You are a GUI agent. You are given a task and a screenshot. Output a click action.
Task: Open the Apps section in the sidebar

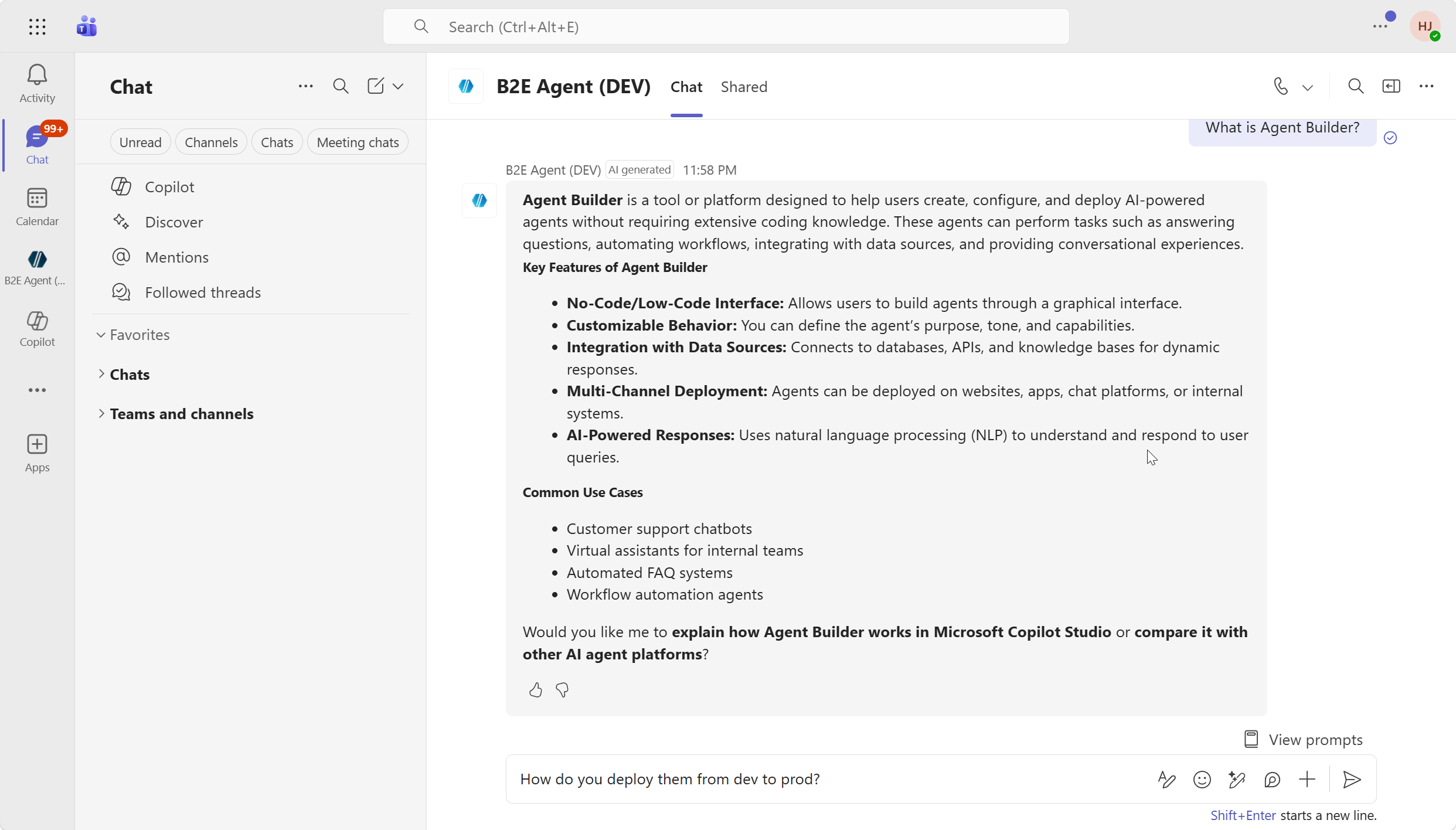click(x=36, y=453)
